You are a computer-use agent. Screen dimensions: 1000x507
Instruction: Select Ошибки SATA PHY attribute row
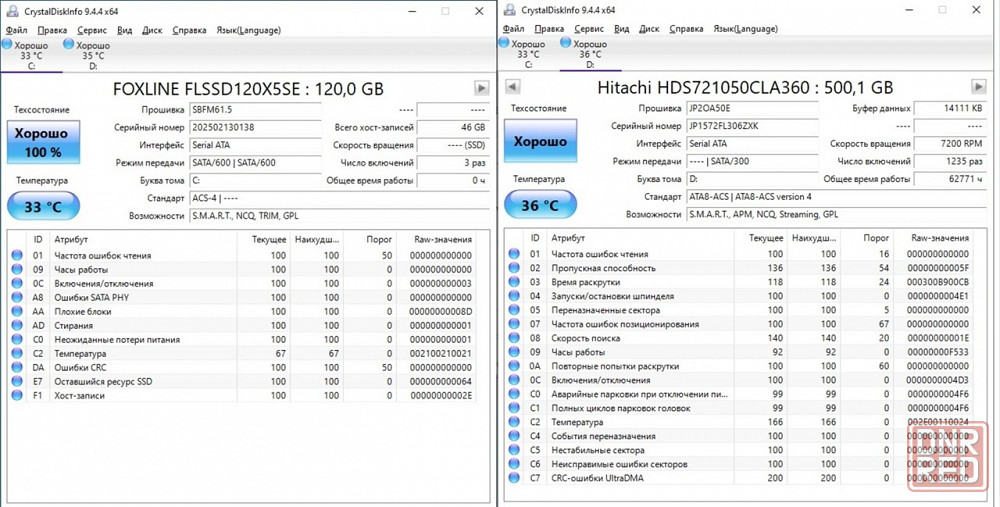click(x=242, y=298)
